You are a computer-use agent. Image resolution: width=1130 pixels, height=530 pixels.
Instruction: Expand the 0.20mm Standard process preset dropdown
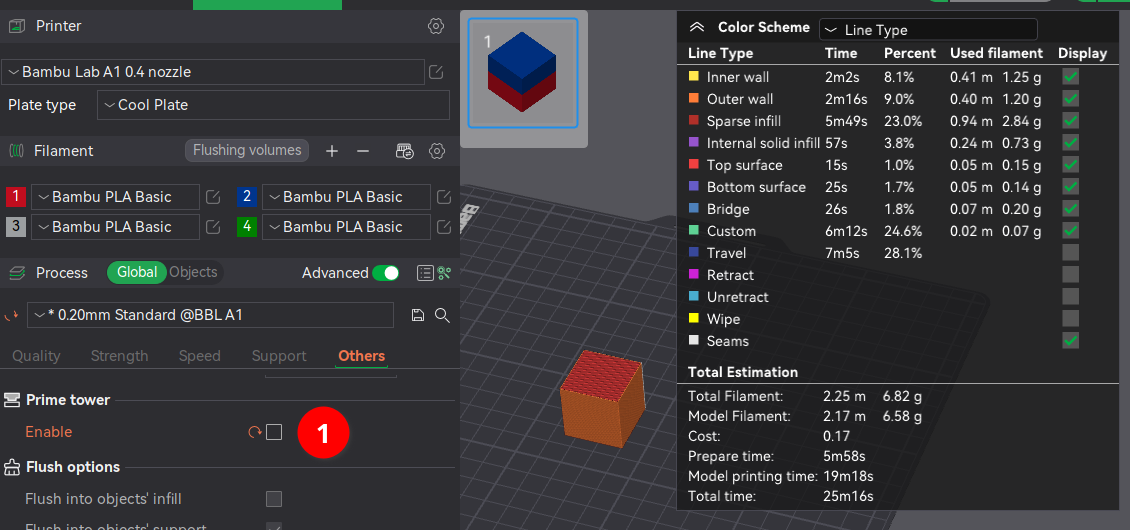tap(210, 315)
